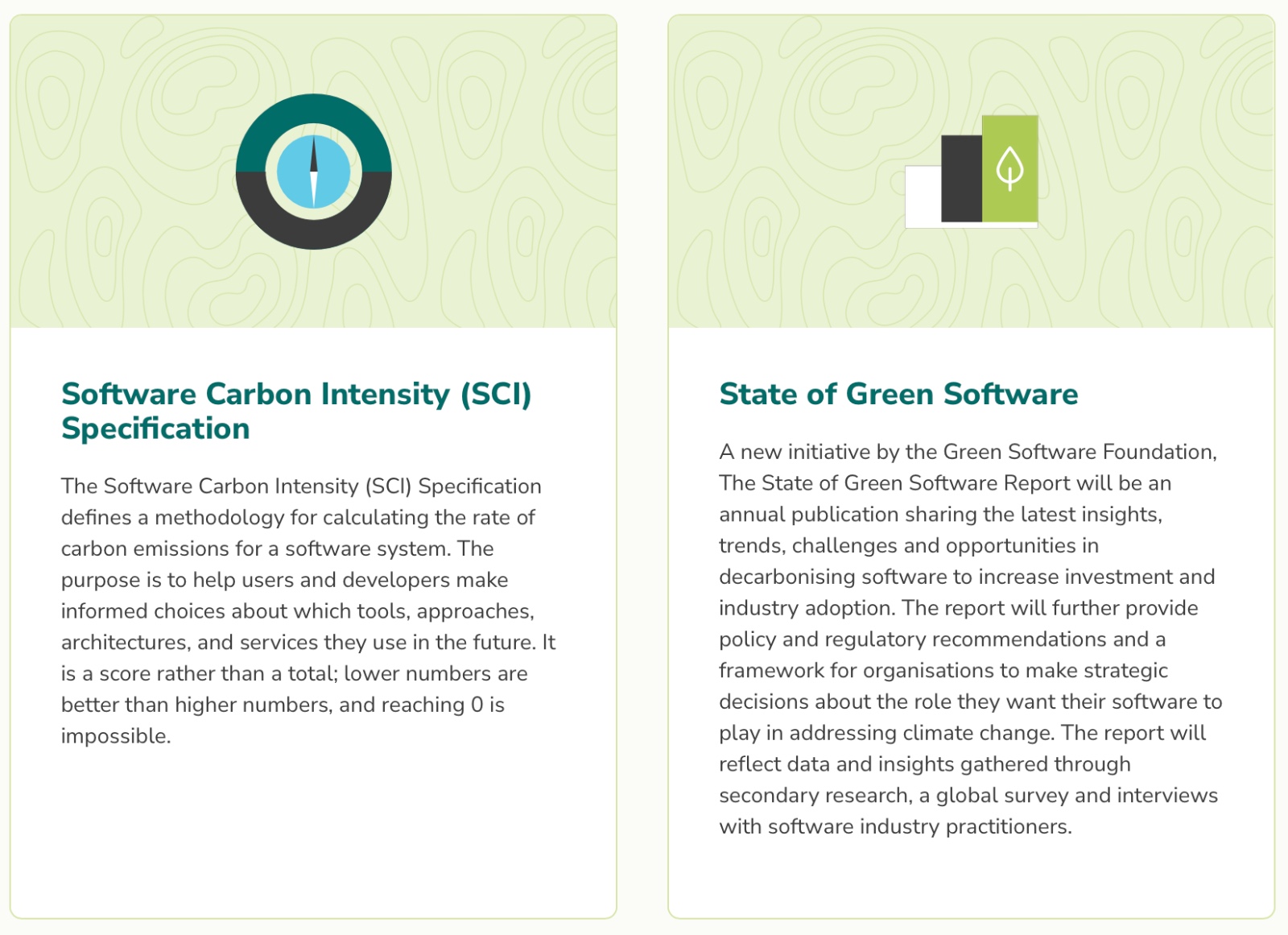Click the SCI compass icon
Viewport: 1288px width, 935px height.
[x=314, y=172]
